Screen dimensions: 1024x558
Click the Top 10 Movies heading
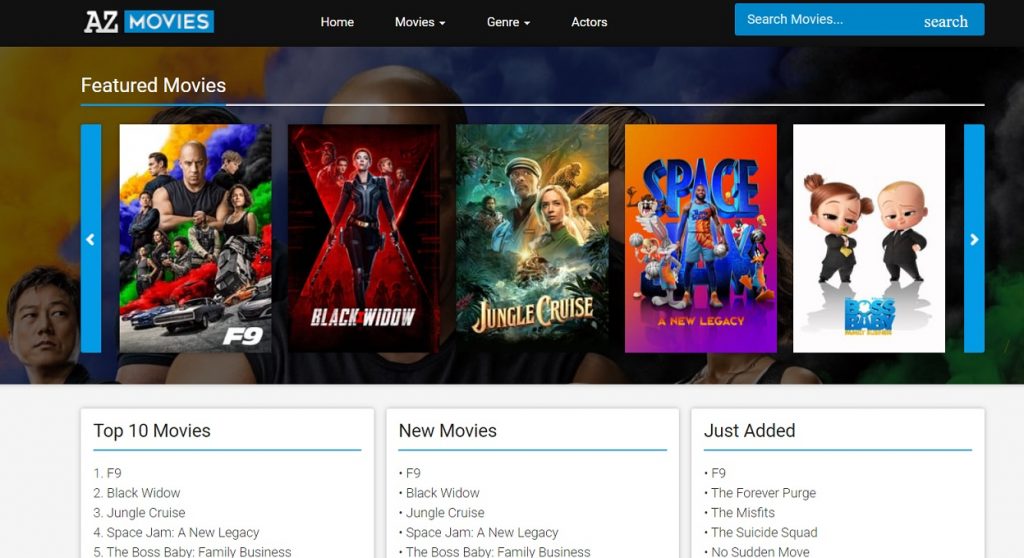152,431
